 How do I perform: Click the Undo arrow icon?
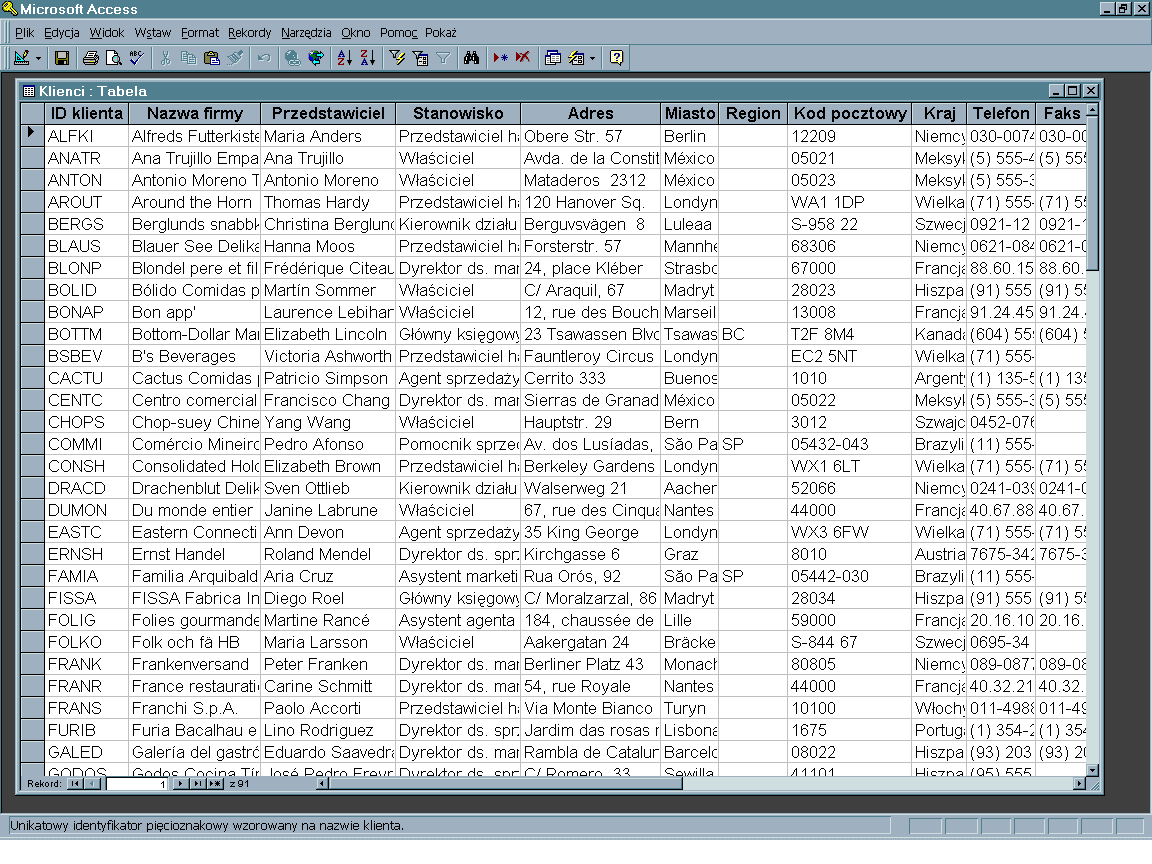click(x=264, y=58)
